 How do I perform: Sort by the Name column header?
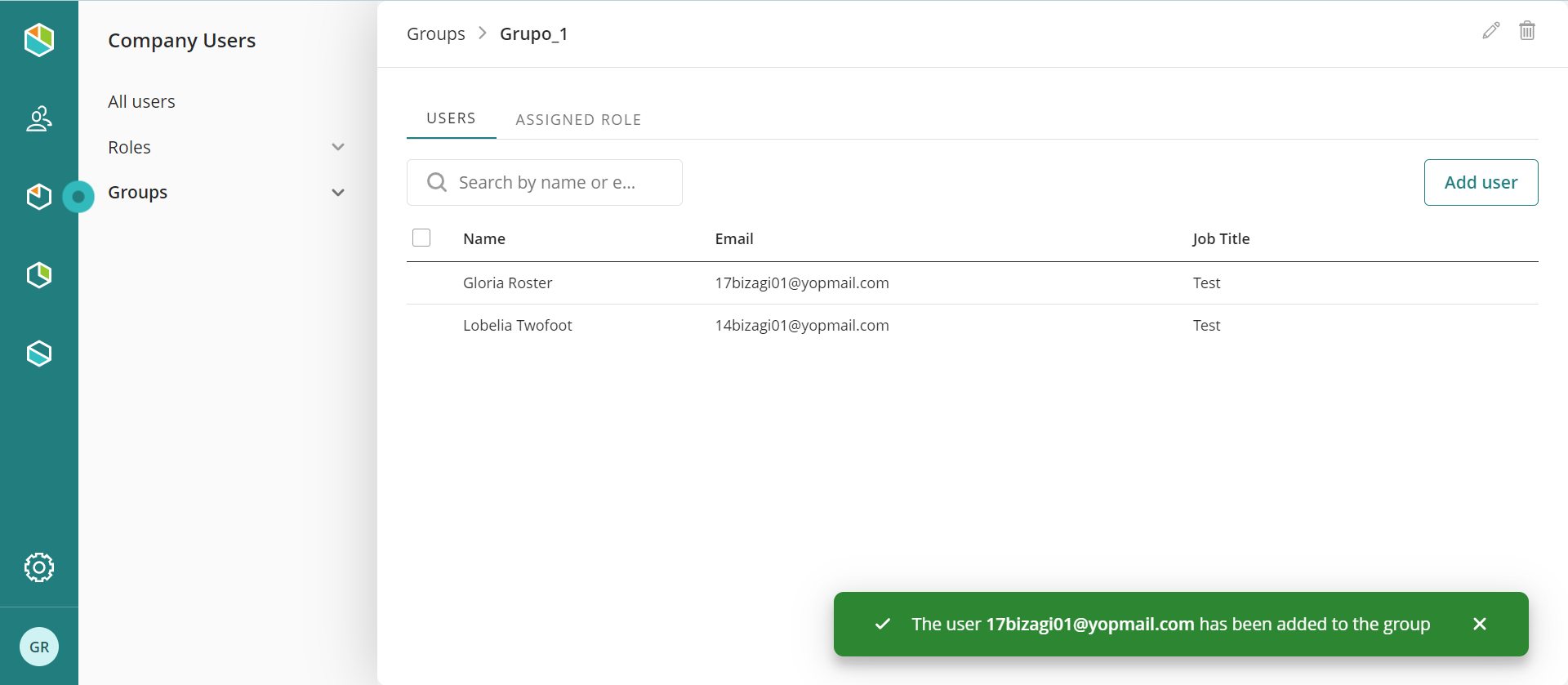pyautogui.click(x=484, y=238)
